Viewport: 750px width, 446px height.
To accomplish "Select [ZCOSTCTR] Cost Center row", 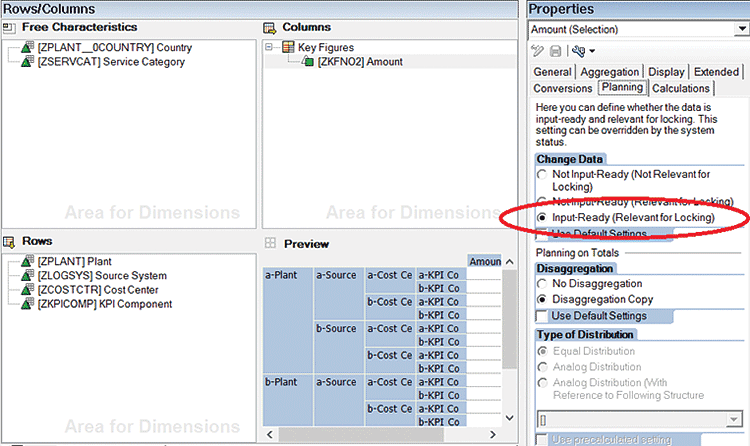I will point(98,290).
